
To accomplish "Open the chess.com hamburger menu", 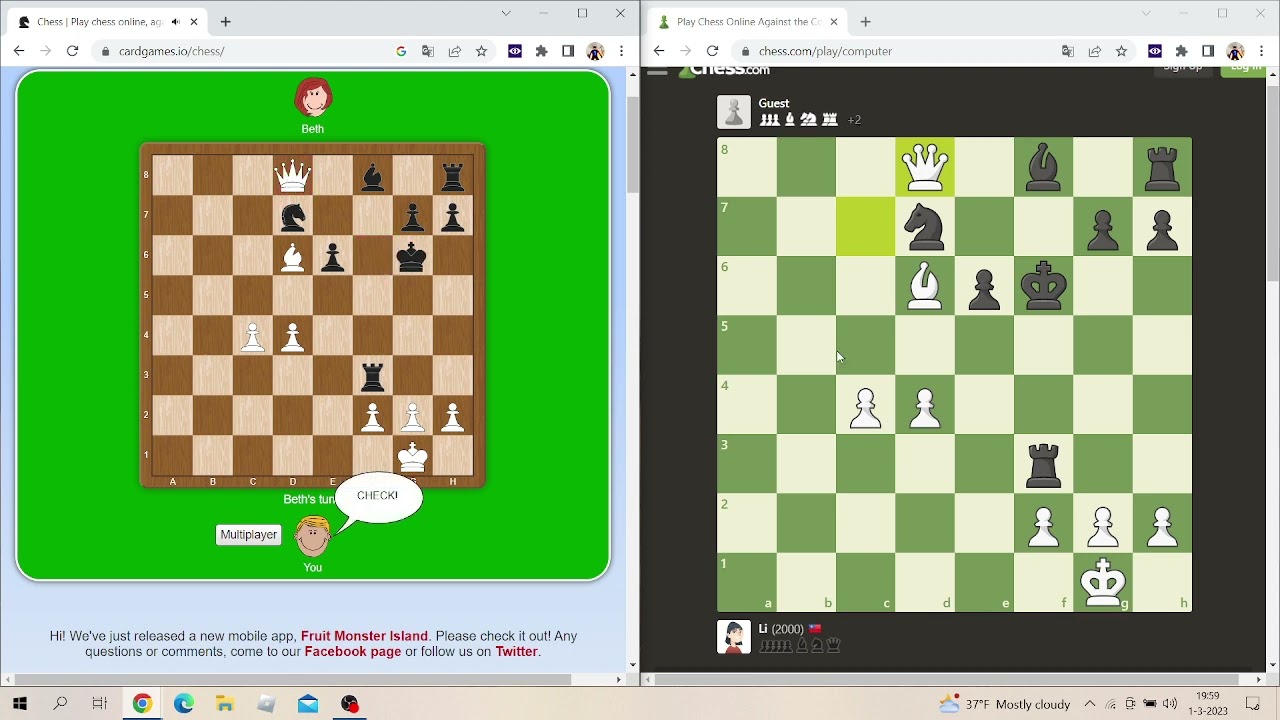I will pos(657,72).
